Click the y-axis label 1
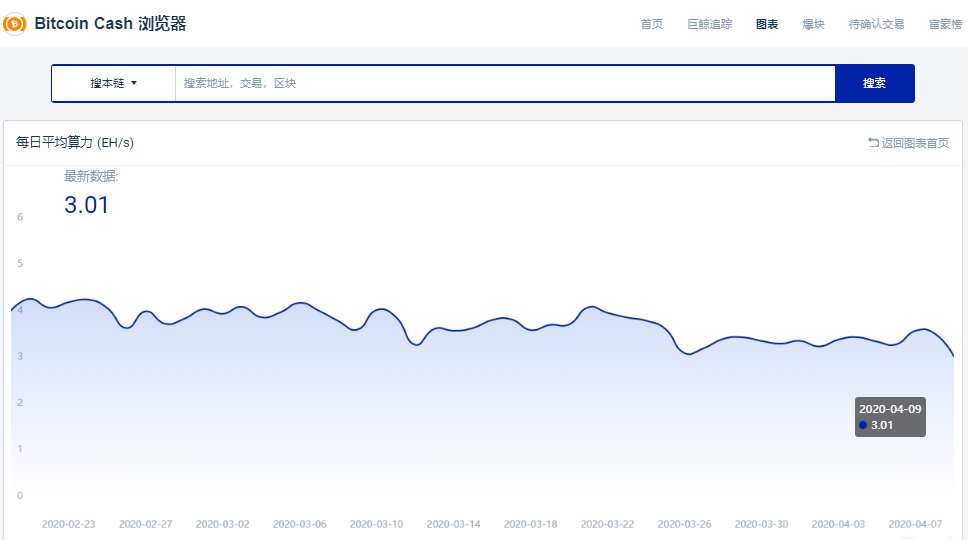Image resolution: width=968 pixels, height=540 pixels. [x=20, y=449]
